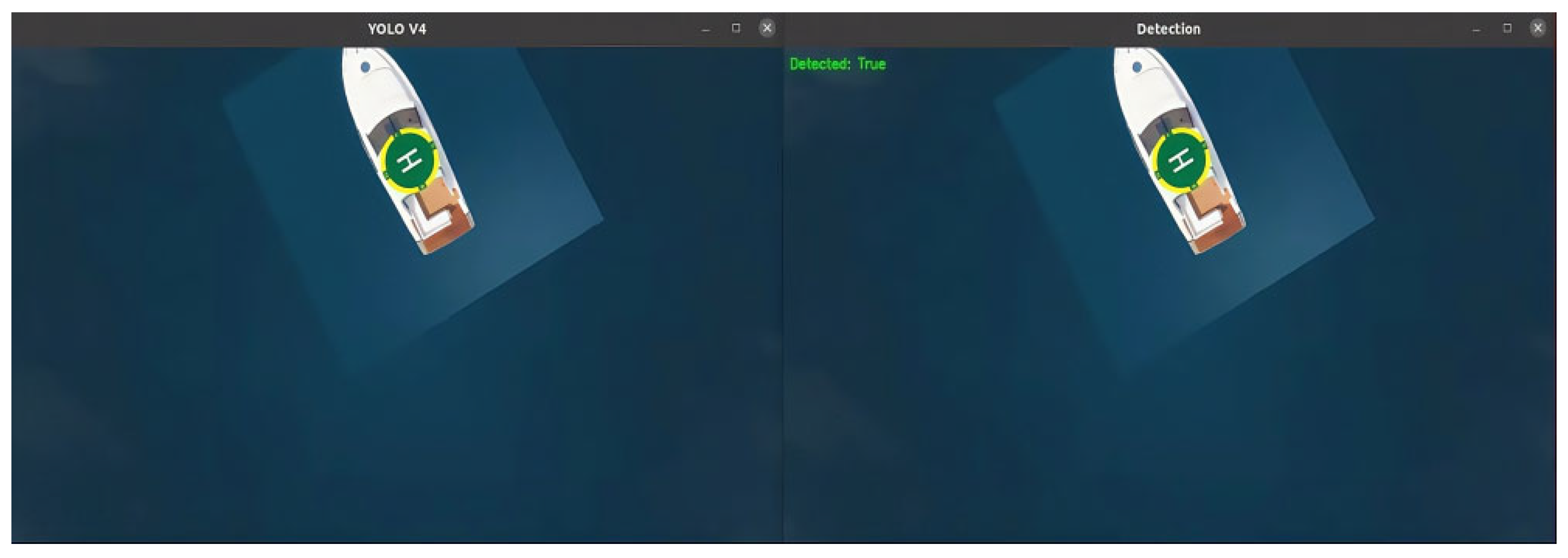Screen dimensions: 1568x558
Task: Minimize the YOLO V4 window
Action: [x=706, y=29]
